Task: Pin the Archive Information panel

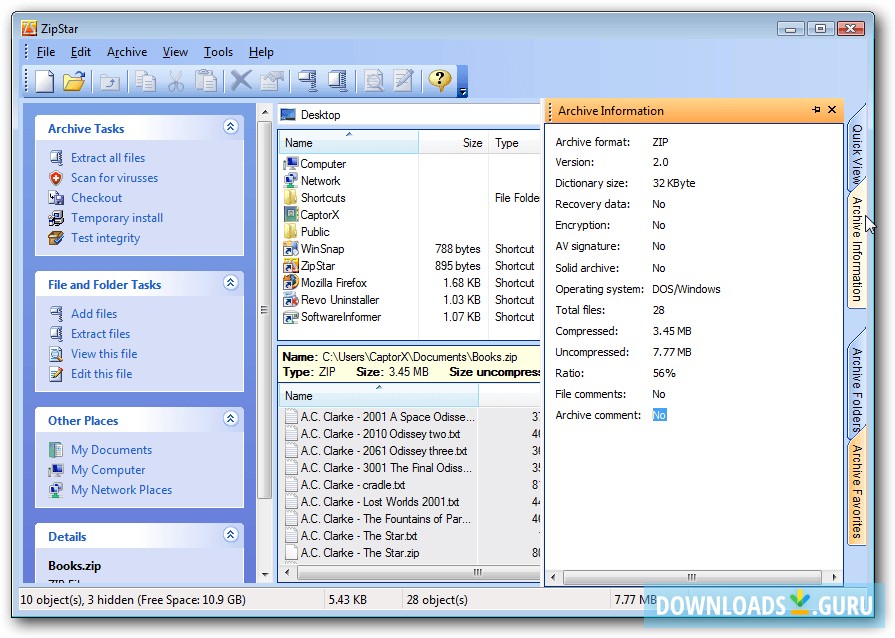Action: coord(816,110)
